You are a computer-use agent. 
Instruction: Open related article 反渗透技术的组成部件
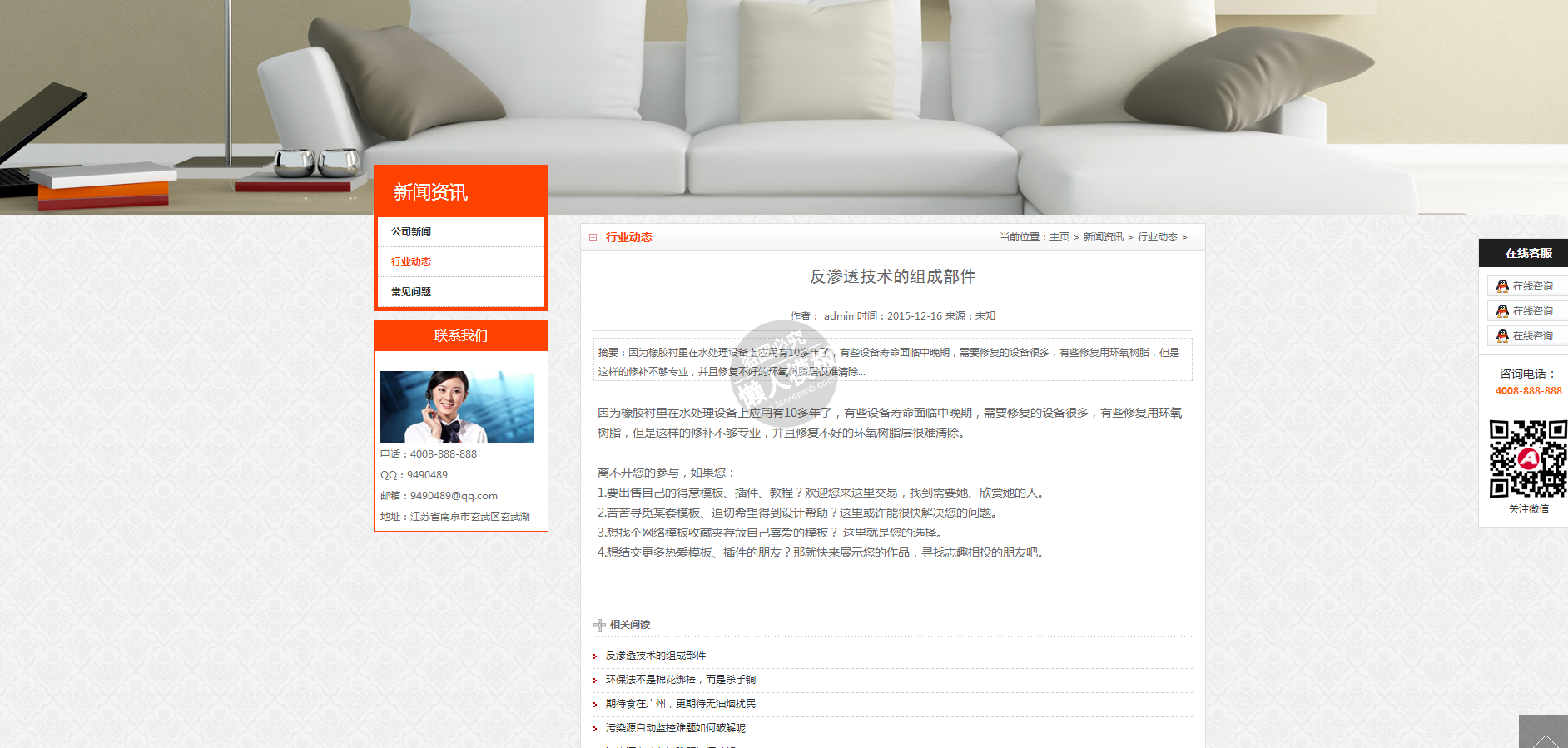click(x=656, y=656)
